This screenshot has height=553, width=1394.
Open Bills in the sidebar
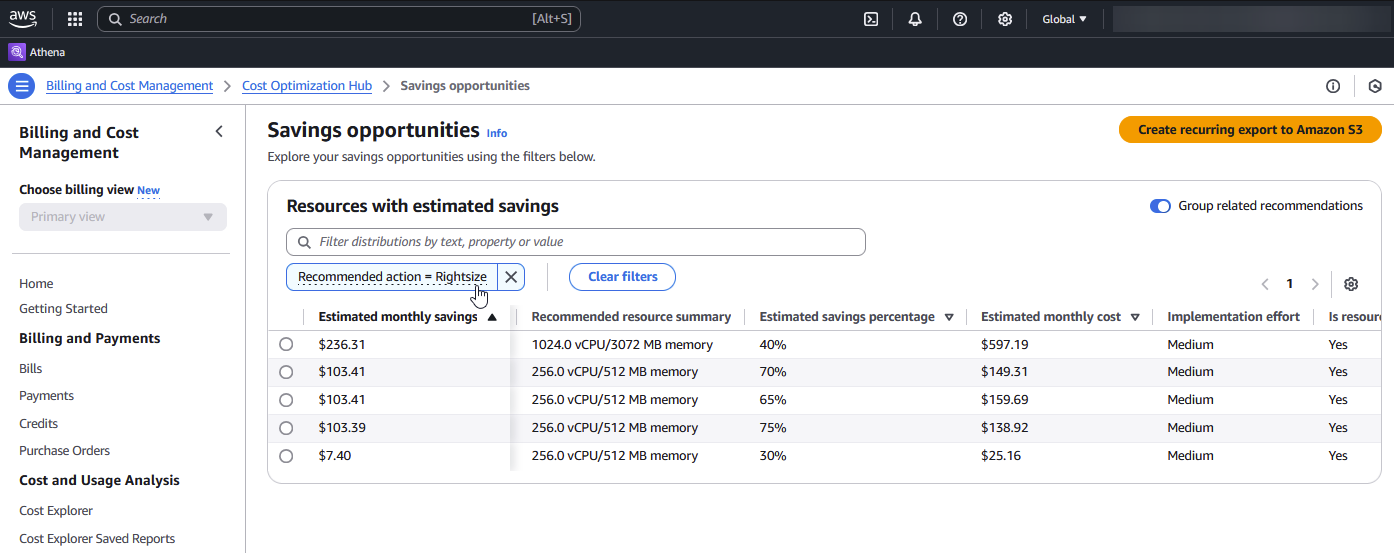click(31, 369)
